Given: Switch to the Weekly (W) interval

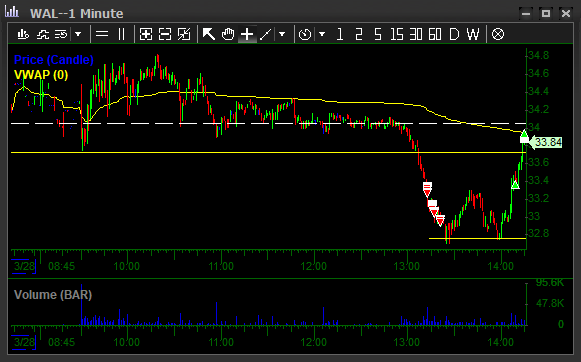Looking at the screenshot, I should 473,34.
